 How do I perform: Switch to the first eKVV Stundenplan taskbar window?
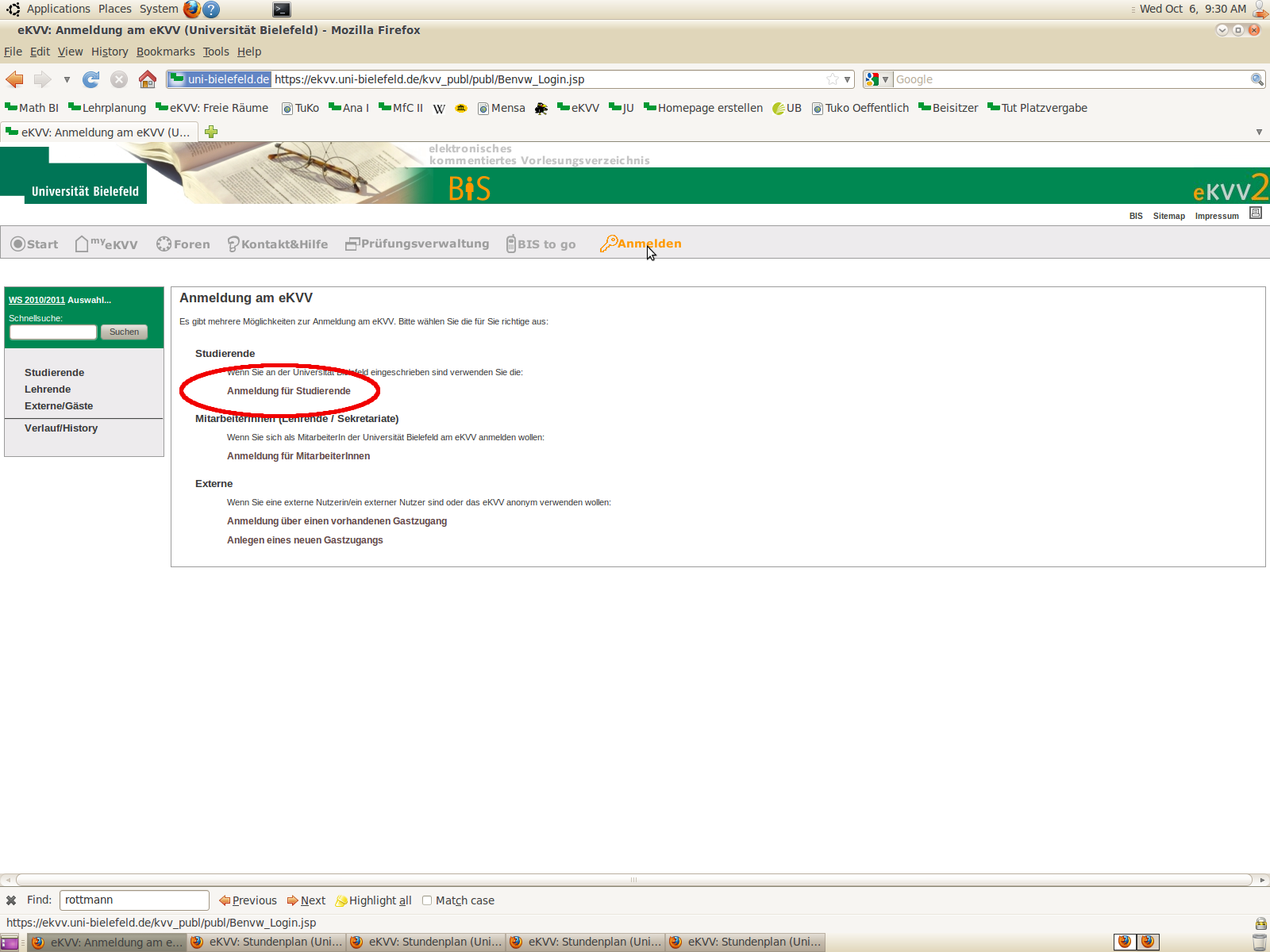[x=267, y=942]
